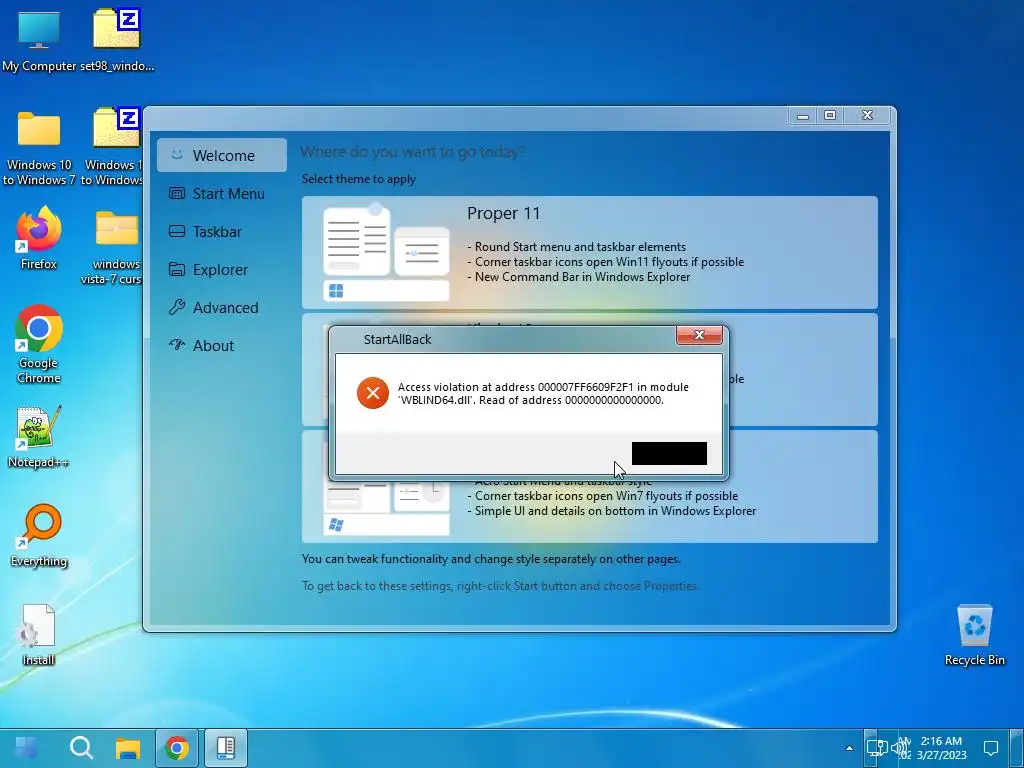The height and width of the screenshot is (768, 1024).
Task: Click the Start Menu sidebar icon
Action: point(176,193)
